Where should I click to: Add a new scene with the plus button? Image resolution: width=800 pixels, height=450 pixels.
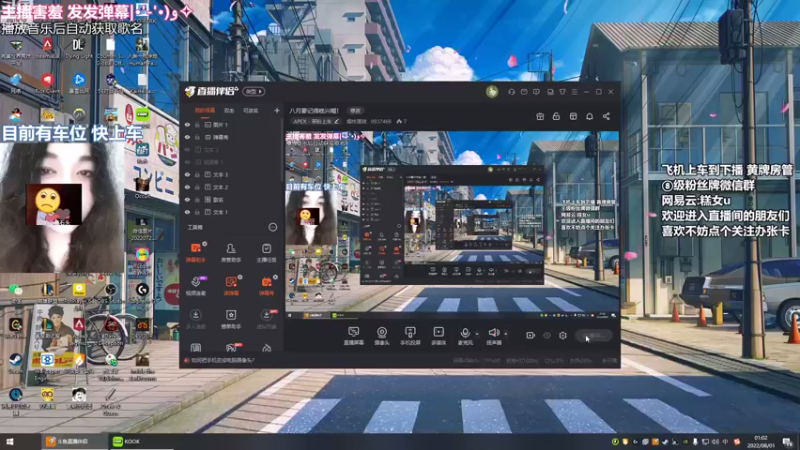(x=277, y=110)
